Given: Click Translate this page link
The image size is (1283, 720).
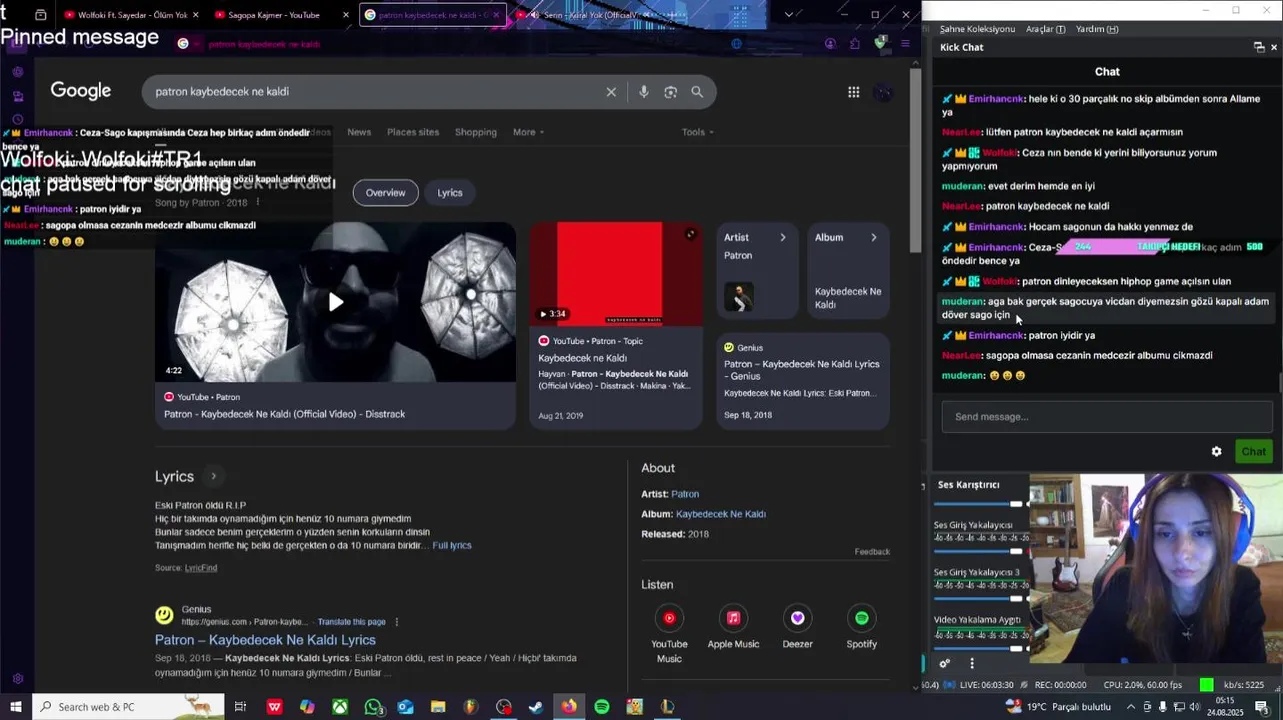Looking at the screenshot, I should 351,622.
